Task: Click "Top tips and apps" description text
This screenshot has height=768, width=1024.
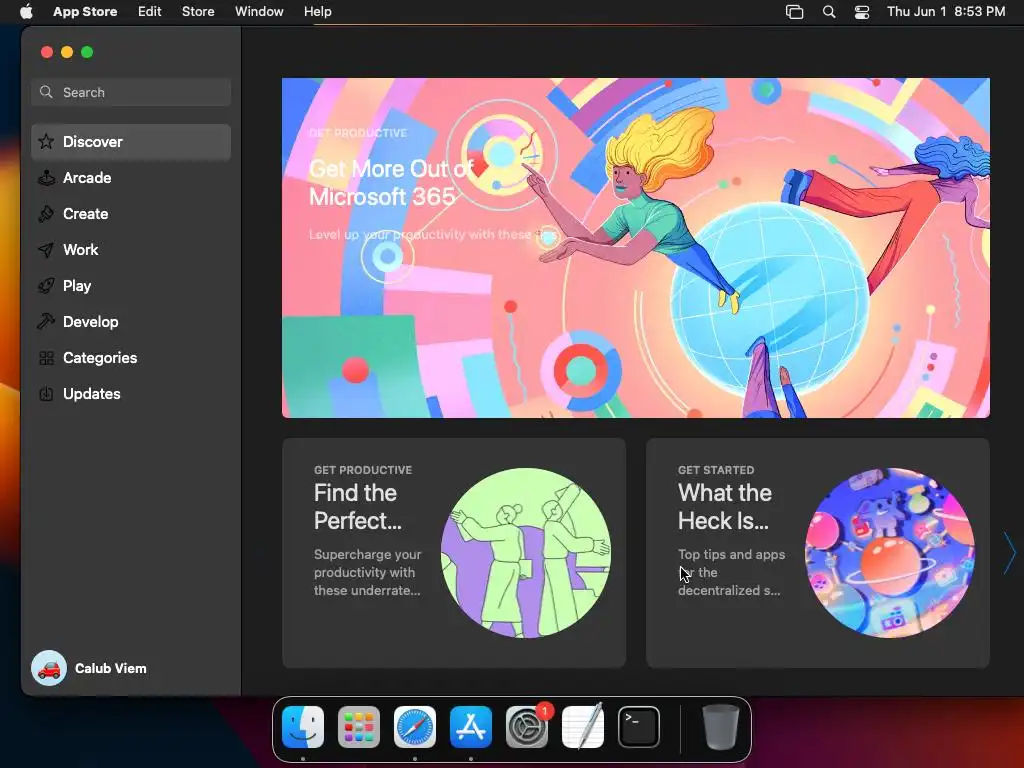Action: coord(731,572)
